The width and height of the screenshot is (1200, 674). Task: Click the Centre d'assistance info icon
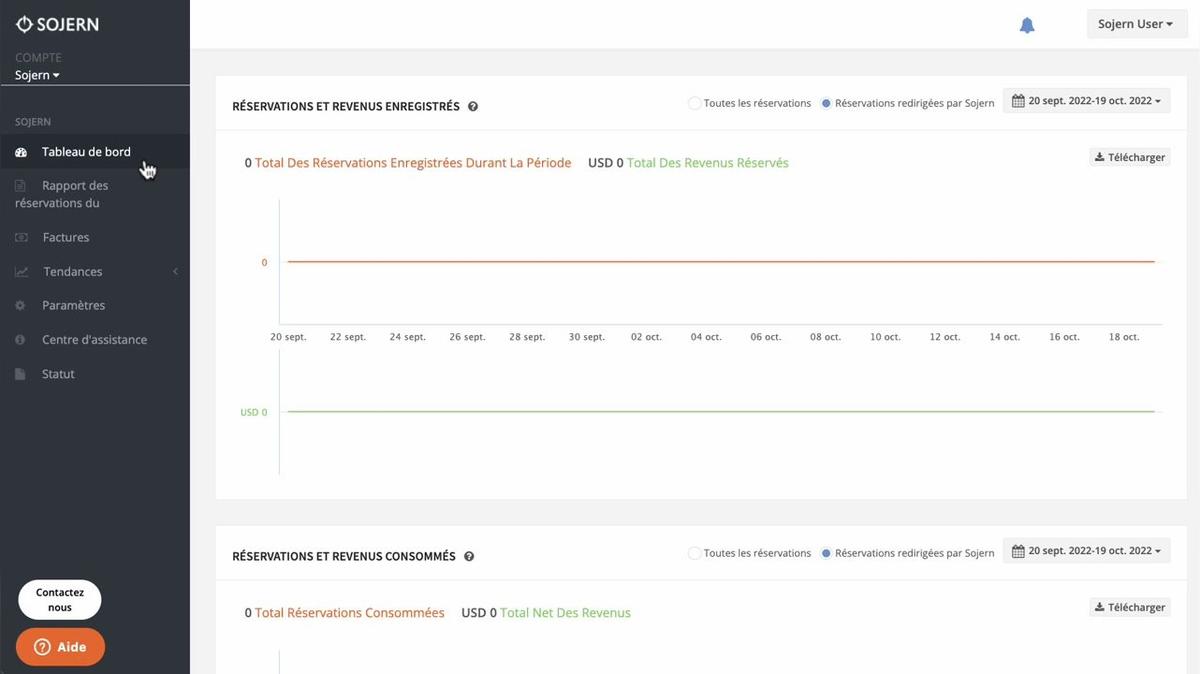coord(21,340)
